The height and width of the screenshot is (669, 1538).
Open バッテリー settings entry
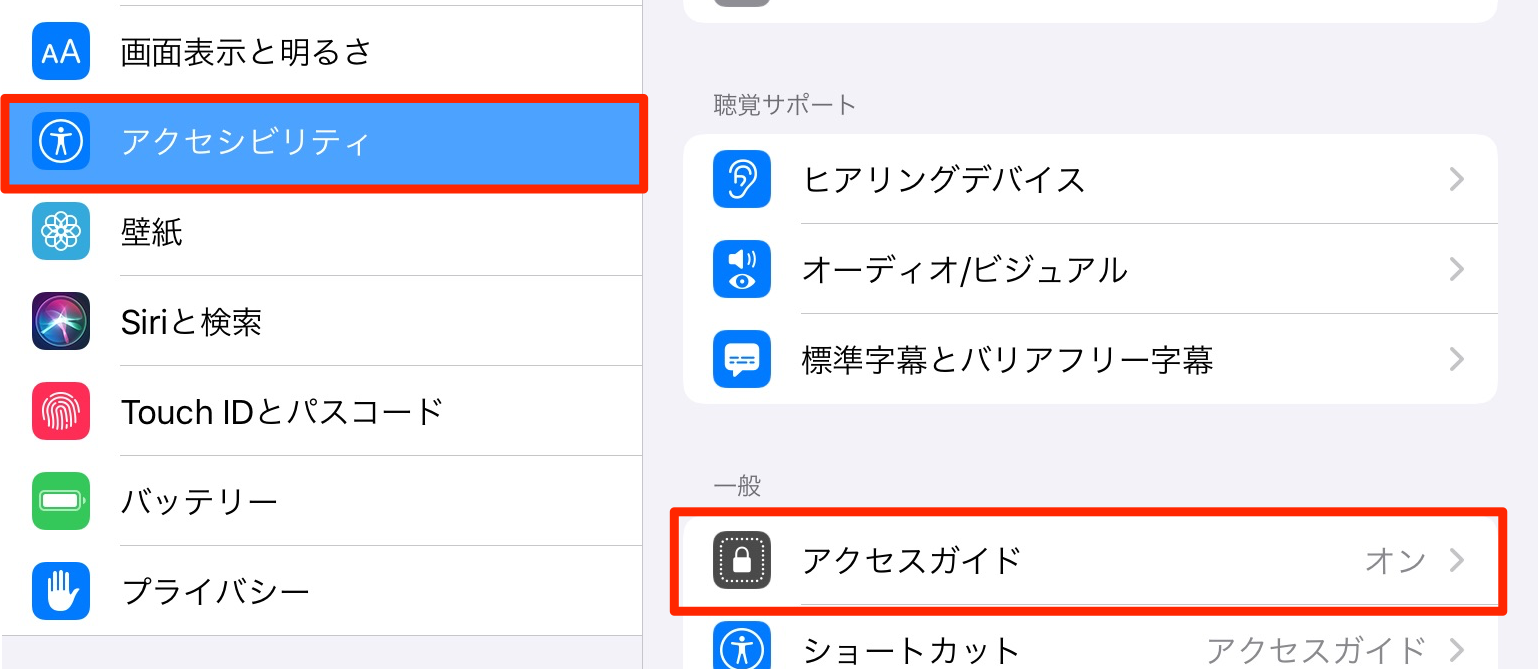pos(321,501)
